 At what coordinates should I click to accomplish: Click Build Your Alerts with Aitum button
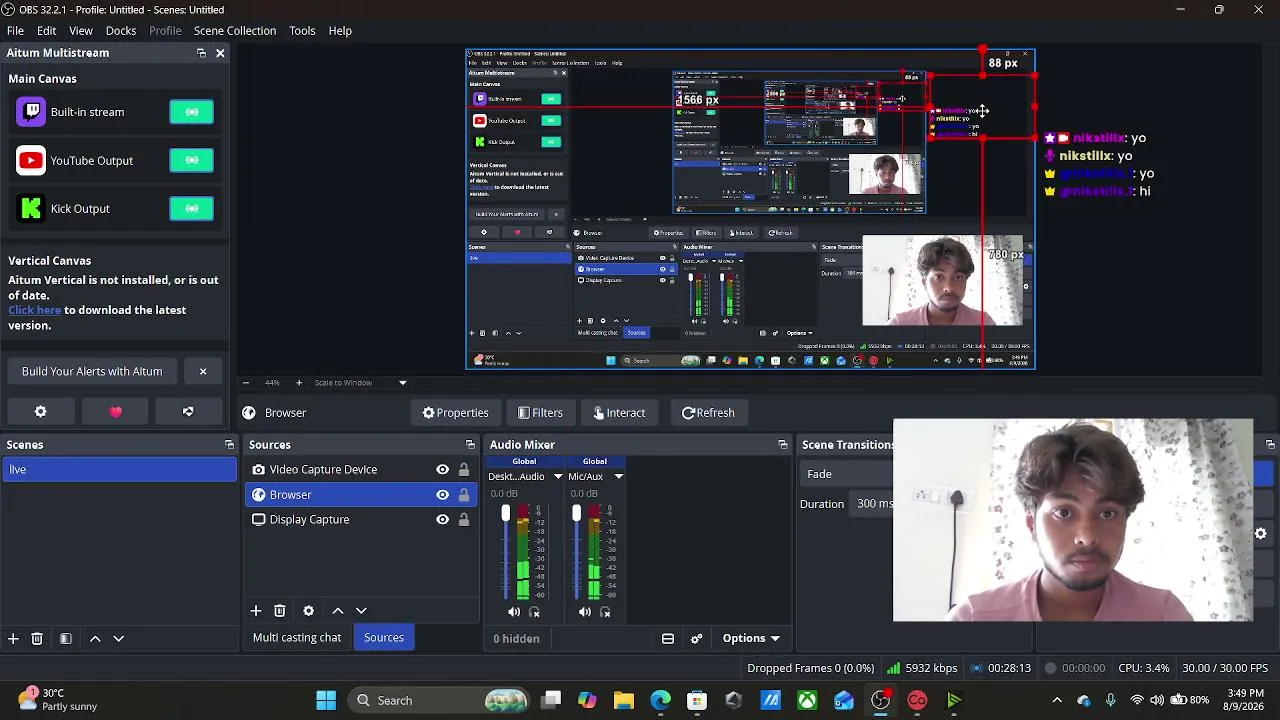pyautogui.click(x=92, y=371)
